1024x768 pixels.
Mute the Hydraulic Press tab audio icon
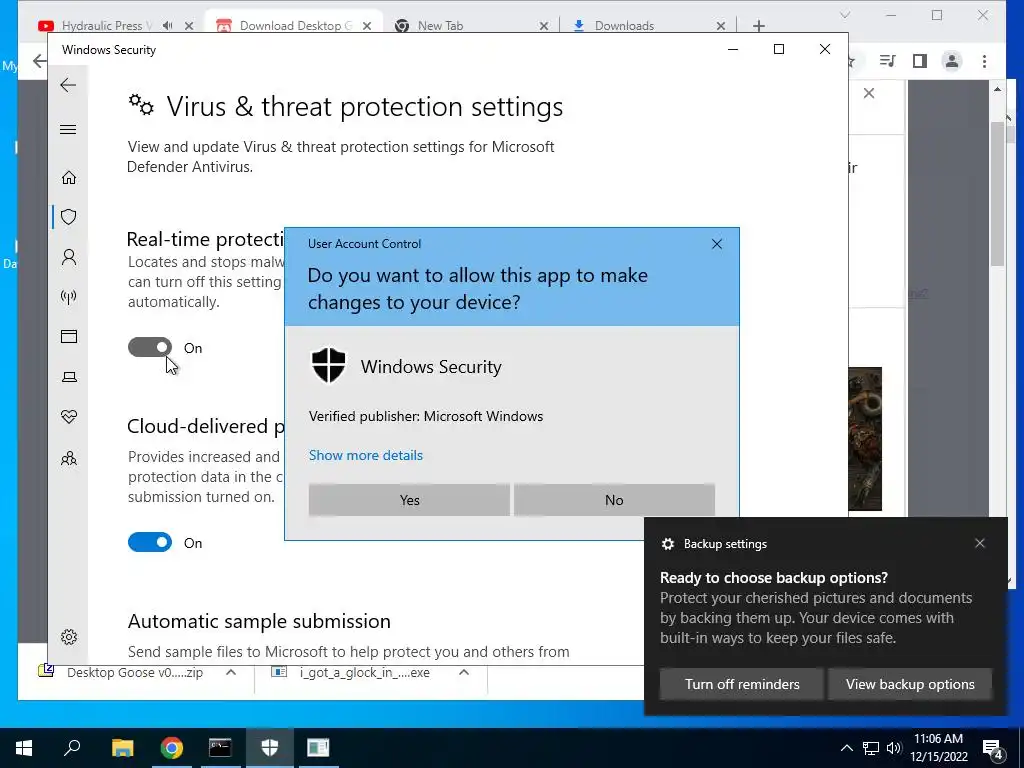click(167, 25)
